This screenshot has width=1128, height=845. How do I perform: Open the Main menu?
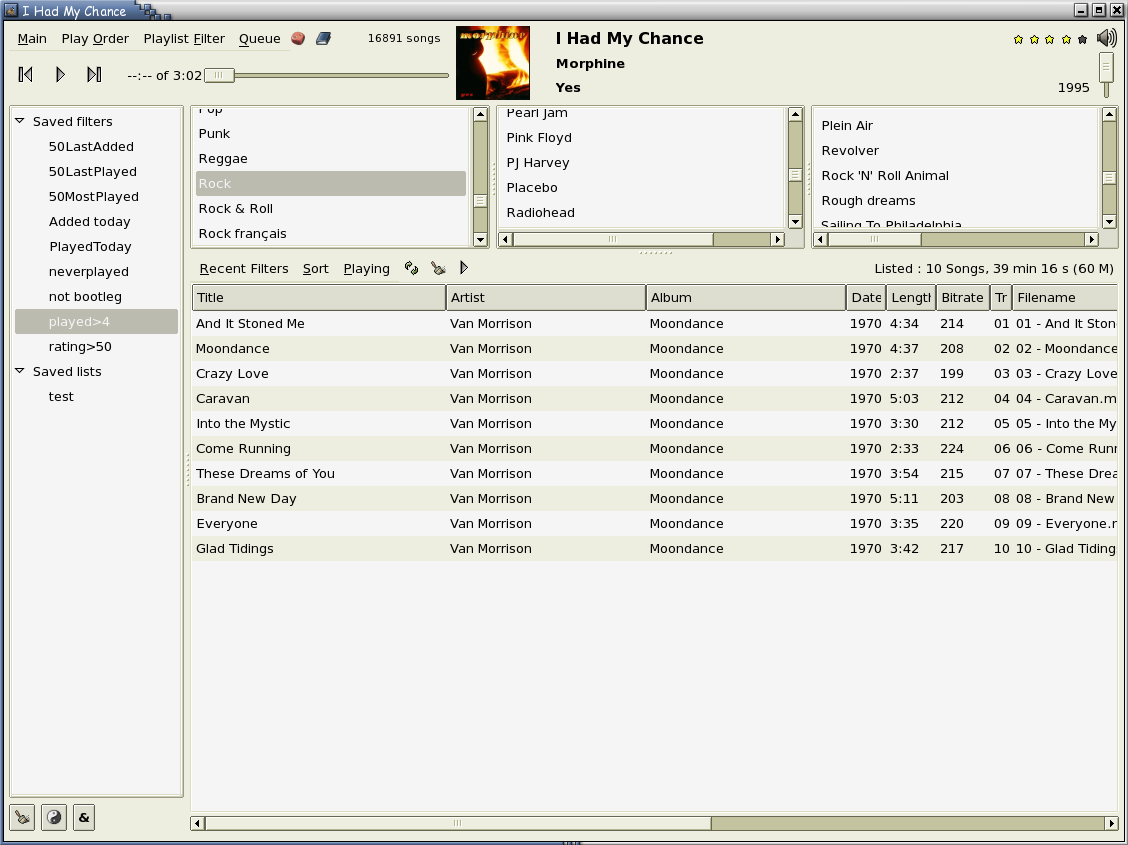pyautogui.click(x=32, y=39)
